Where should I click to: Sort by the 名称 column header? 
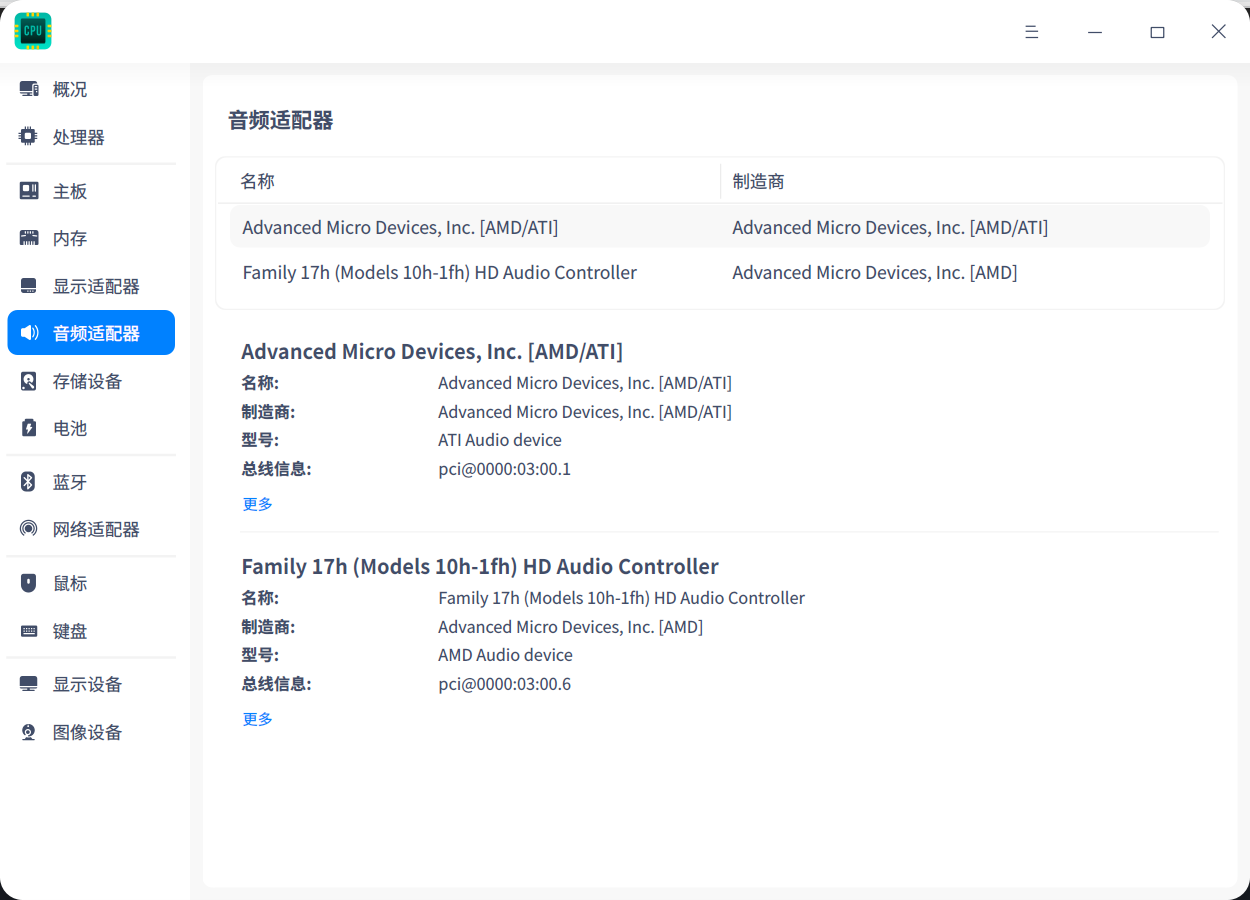(x=468, y=181)
